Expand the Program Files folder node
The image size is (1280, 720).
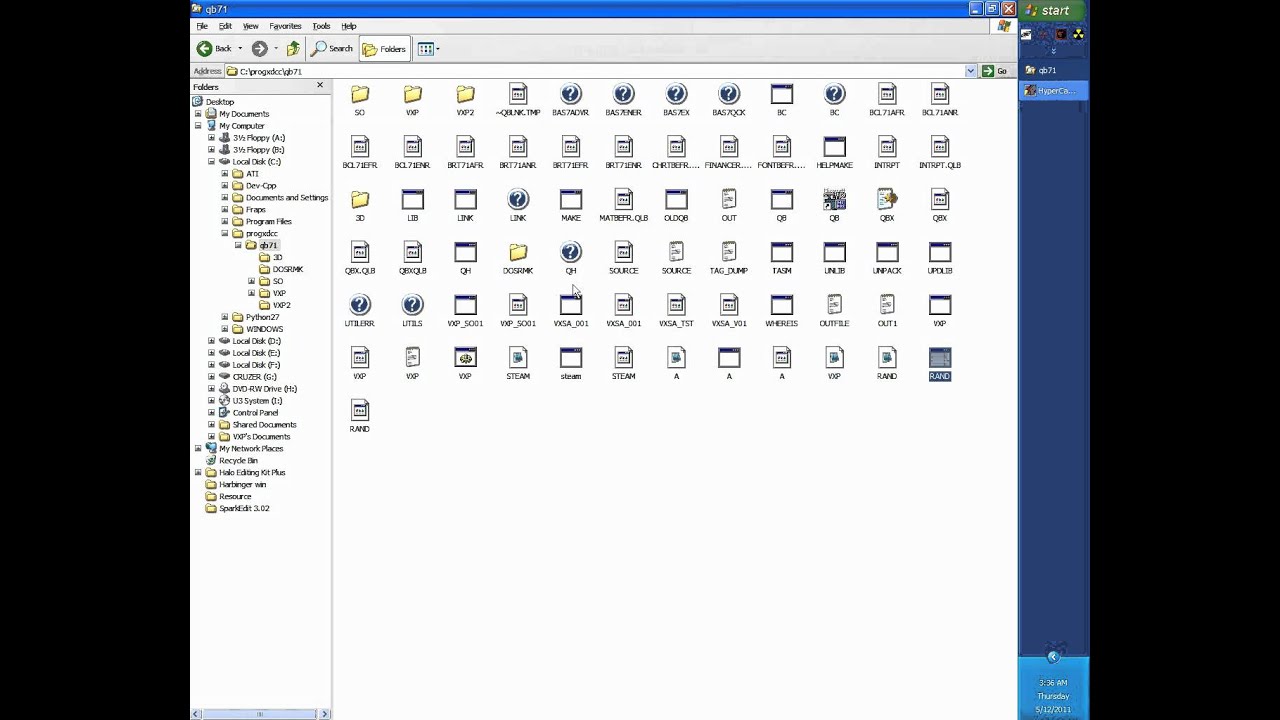225,222
